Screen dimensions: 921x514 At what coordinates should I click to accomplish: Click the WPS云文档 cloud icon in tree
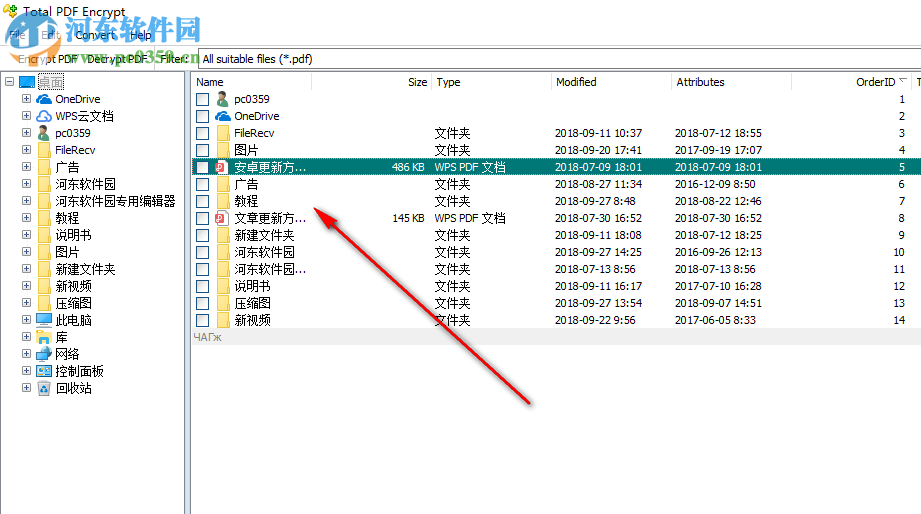[44, 116]
